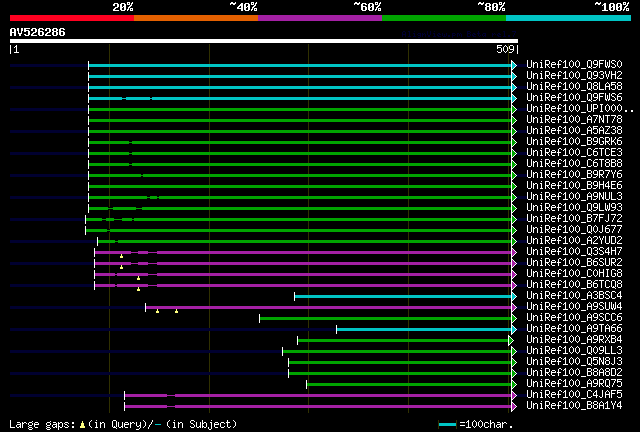Screen dimensions: 640x432
Task: Select the UniRef100_Q5N8J3 text
Action: point(574,362)
